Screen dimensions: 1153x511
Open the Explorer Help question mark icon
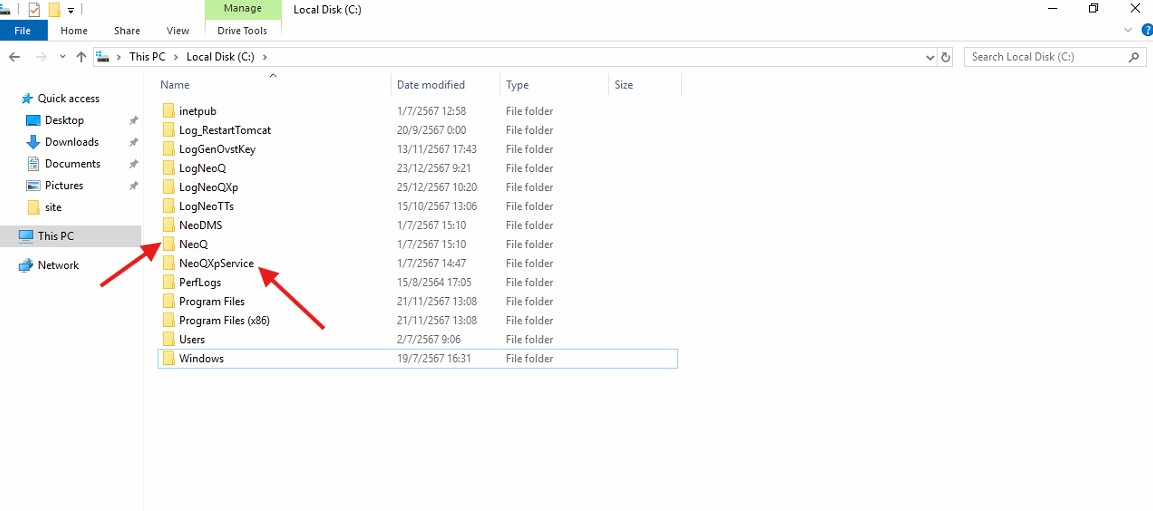[x=1147, y=31]
